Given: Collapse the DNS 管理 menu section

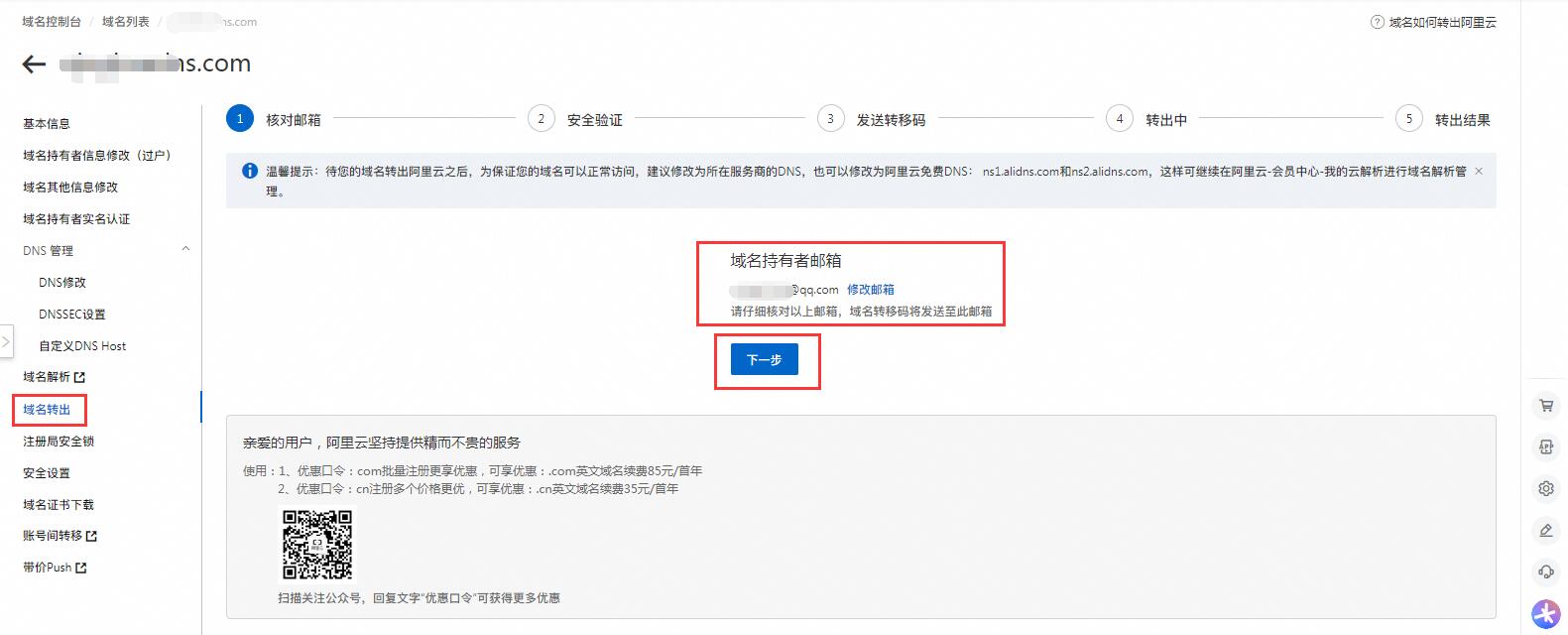Looking at the screenshot, I should 185,250.
